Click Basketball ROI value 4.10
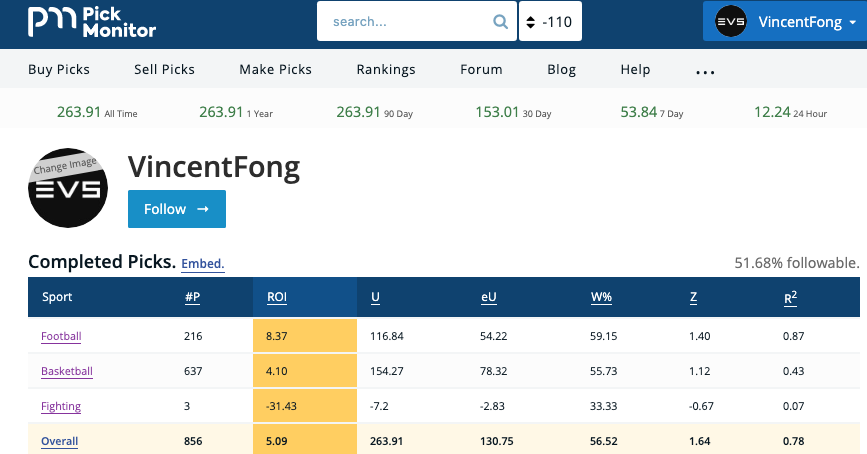The height and width of the screenshot is (454, 867). 276,371
